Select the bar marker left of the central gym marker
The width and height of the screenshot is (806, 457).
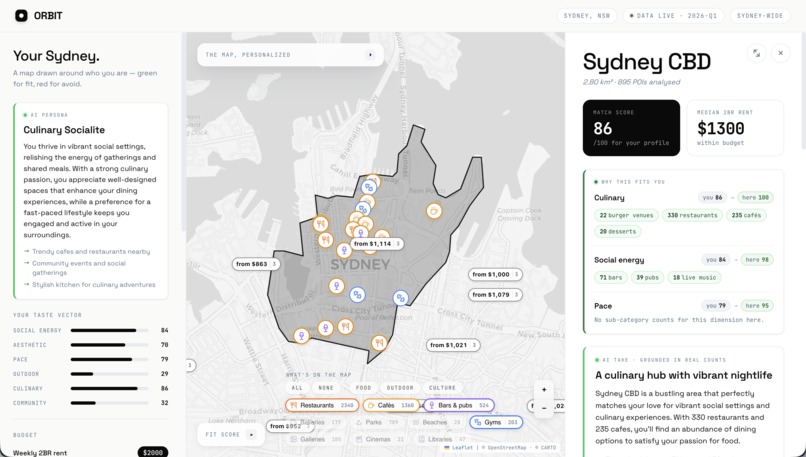(x=336, y=285)
